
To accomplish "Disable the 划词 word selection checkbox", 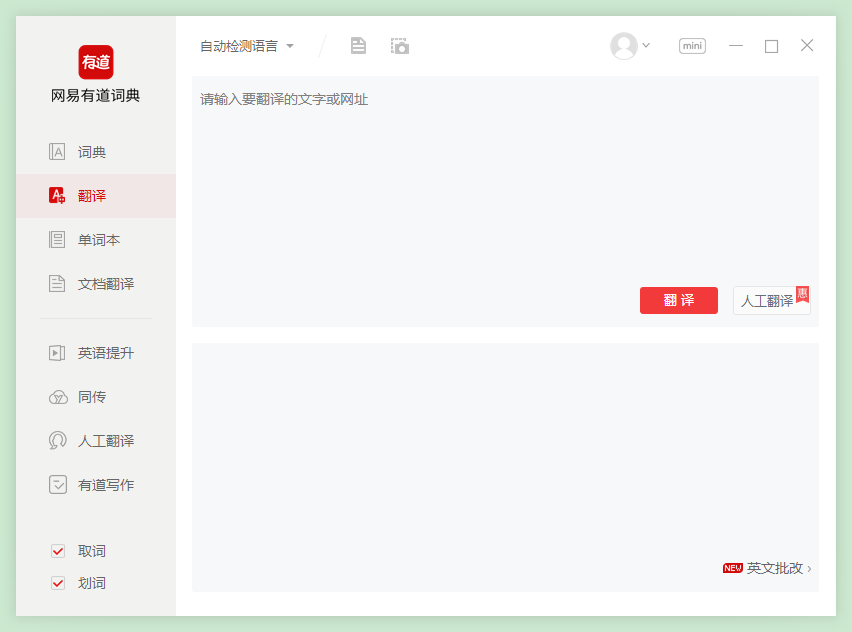I will tap(57, 582).
